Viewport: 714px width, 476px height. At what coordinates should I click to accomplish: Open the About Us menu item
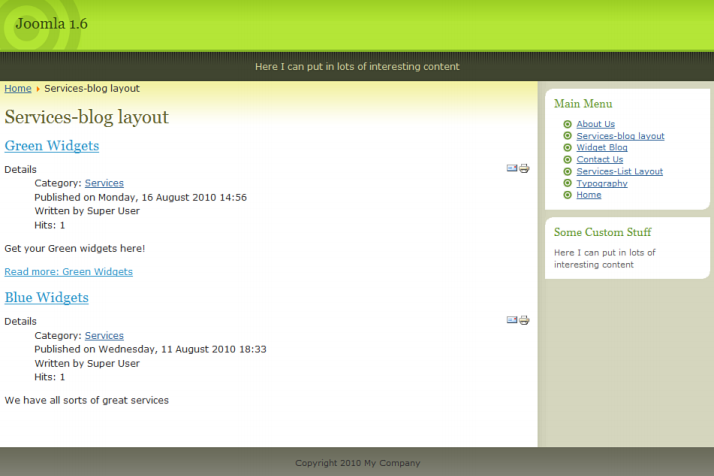[x=595, y=124]
